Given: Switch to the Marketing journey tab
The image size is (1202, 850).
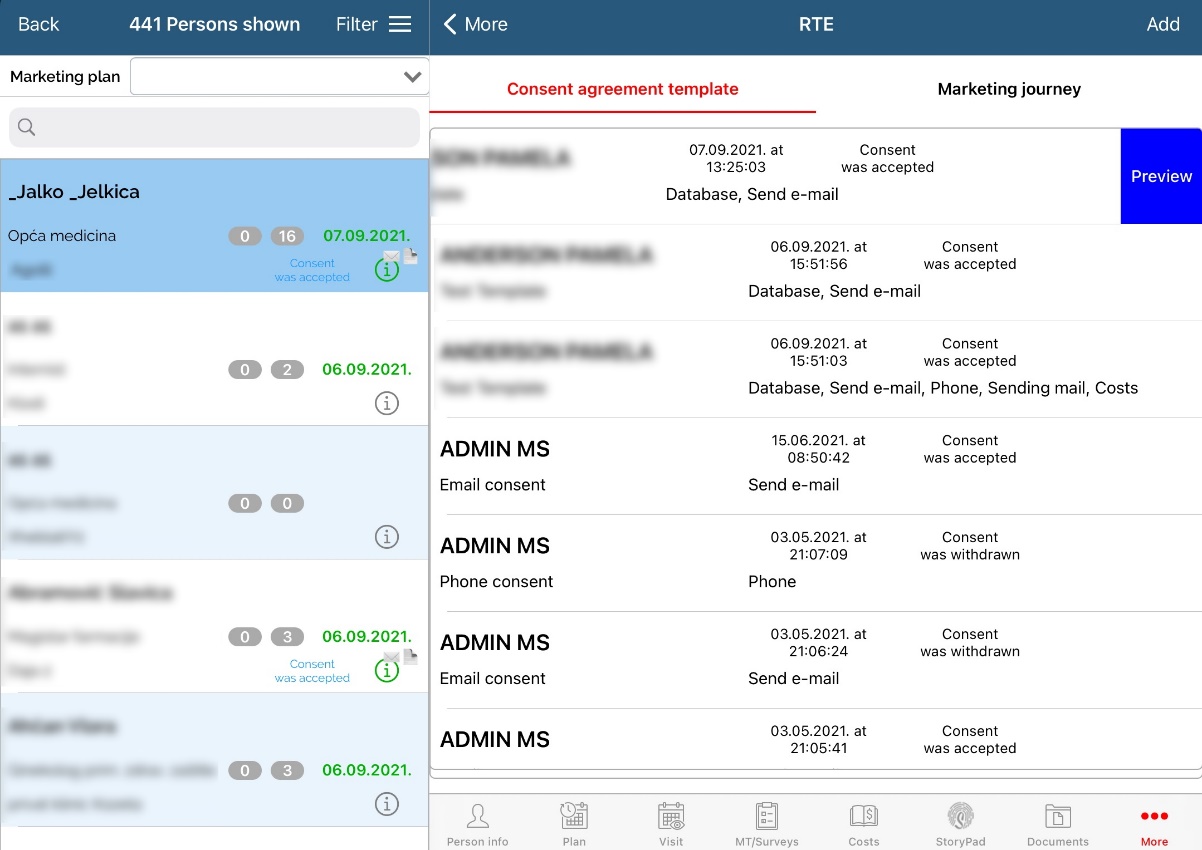Looking at the screenshot, I should [1009, 89].
